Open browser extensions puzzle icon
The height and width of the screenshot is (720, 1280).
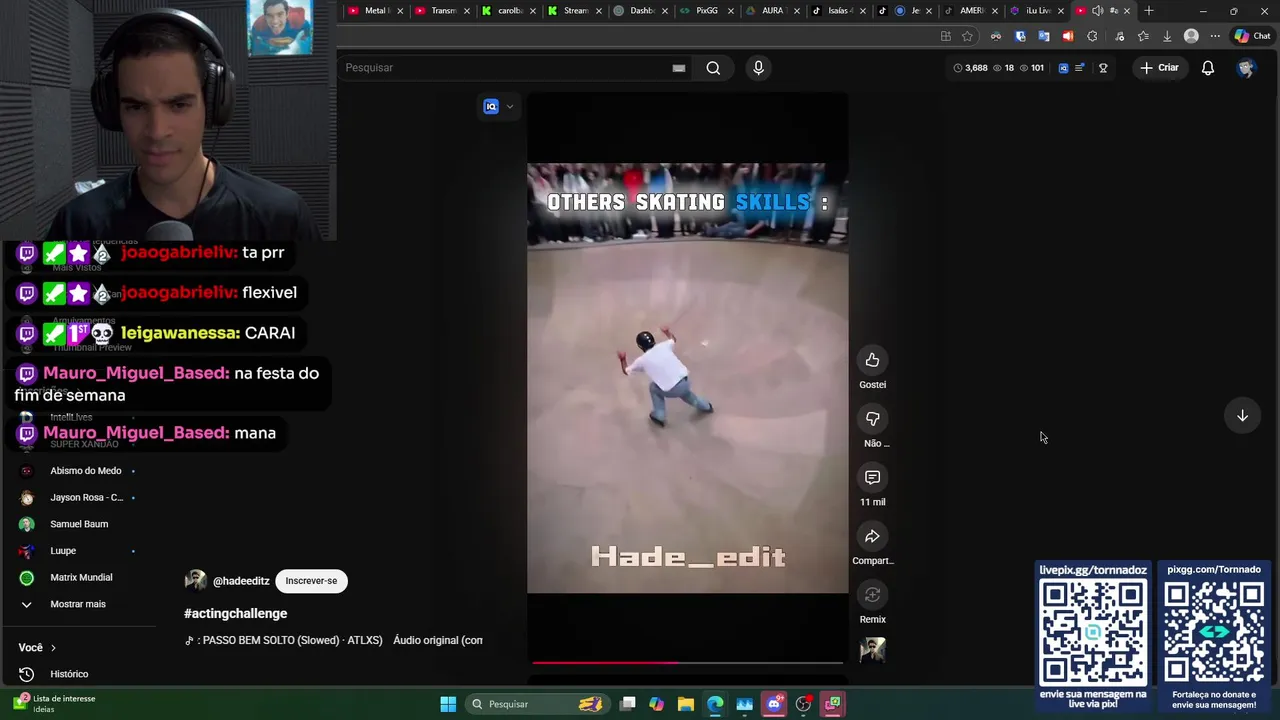(x=1092, y=36)
